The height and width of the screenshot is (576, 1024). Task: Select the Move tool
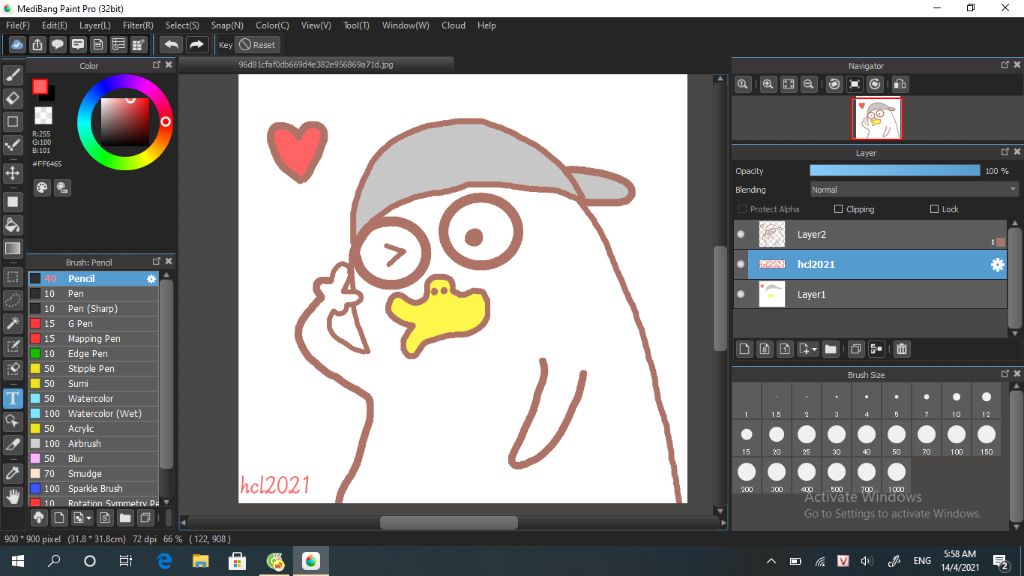(12, 173)
